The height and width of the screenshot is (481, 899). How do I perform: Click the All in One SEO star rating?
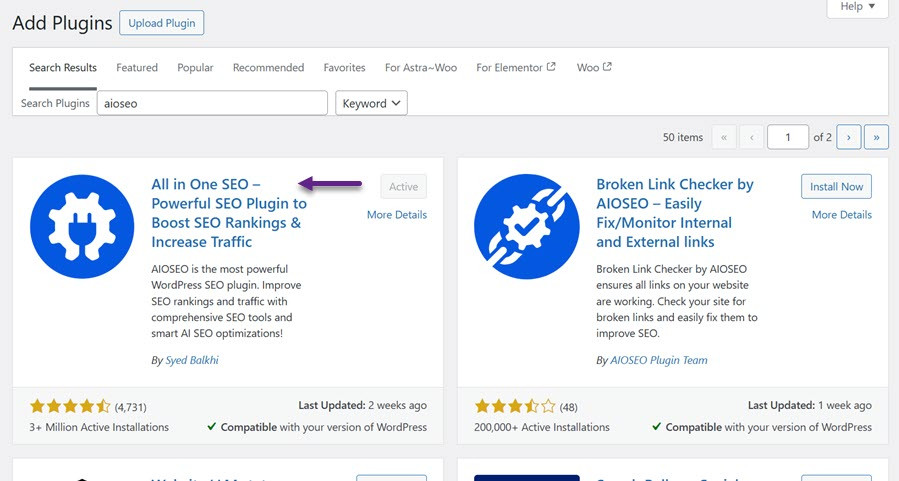(x=70, y=406)
